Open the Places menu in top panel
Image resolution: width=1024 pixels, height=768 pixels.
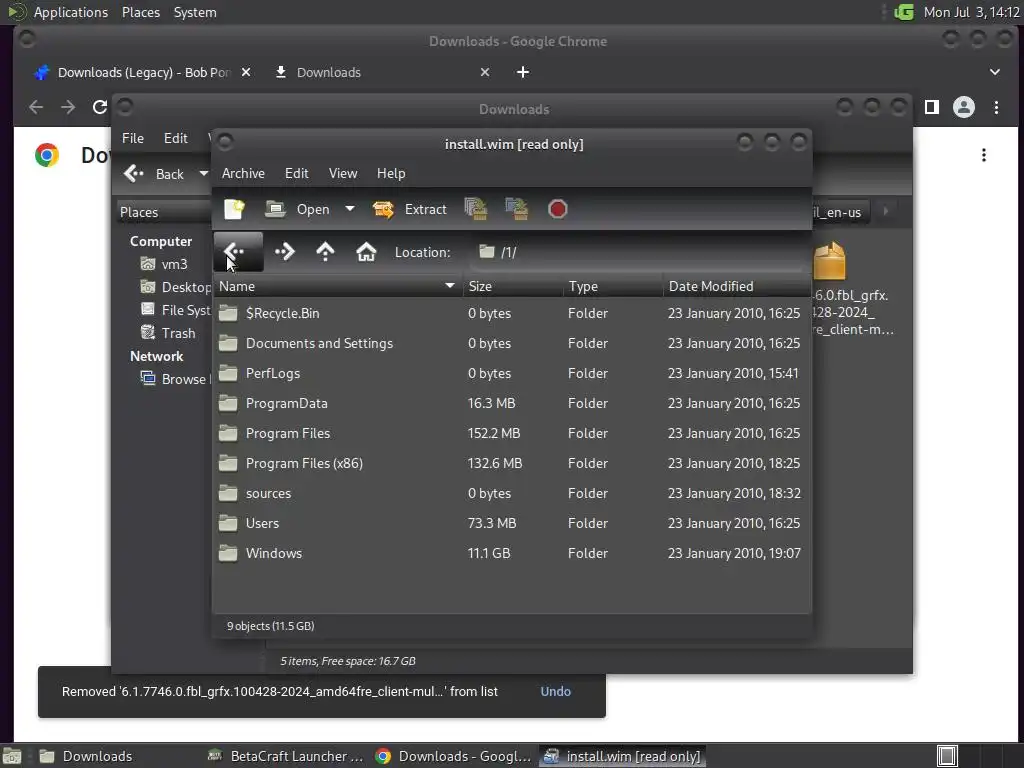pos(140,12)
